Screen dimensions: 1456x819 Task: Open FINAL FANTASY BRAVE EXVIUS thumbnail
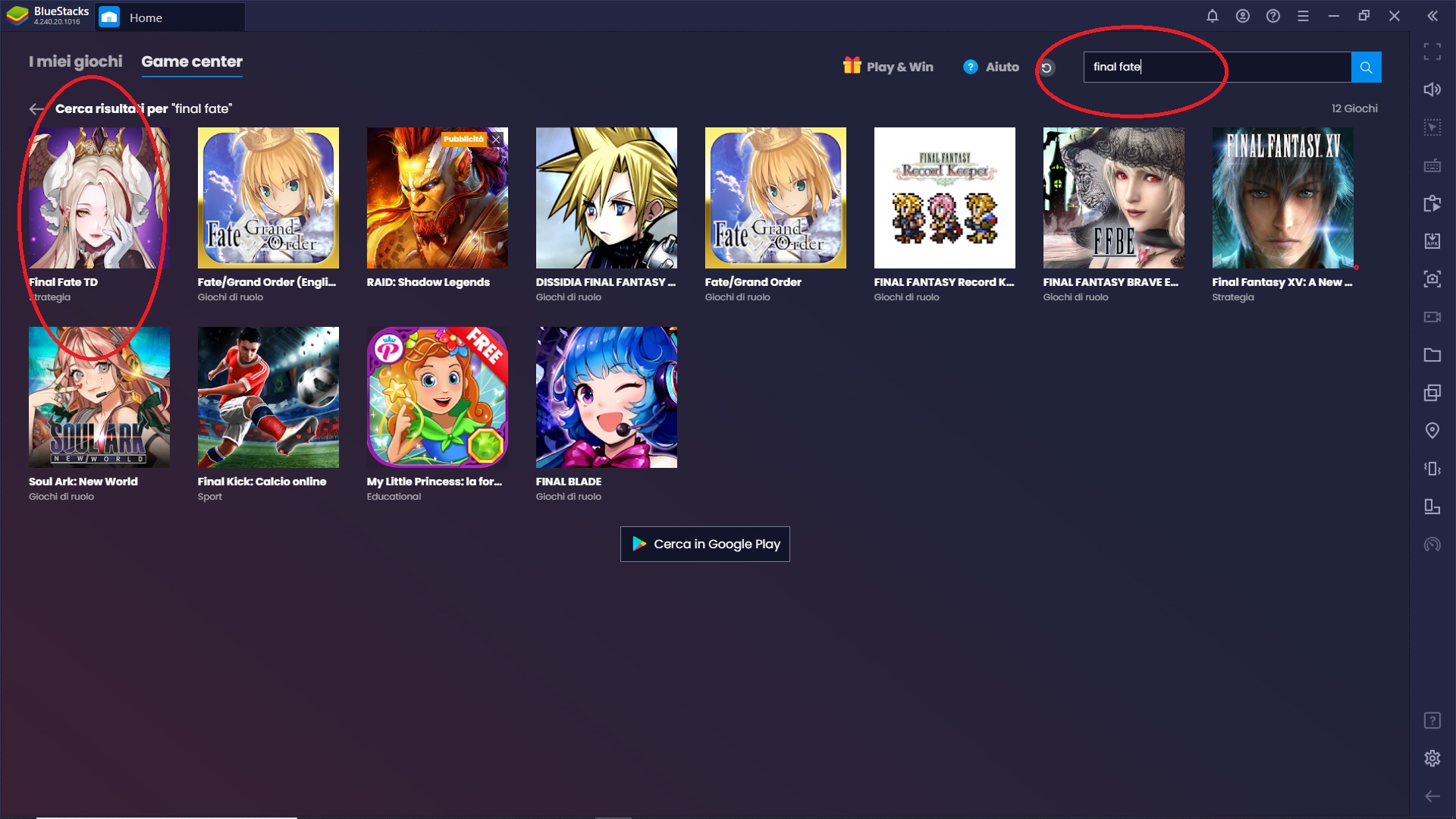[x=1114, y=198]
